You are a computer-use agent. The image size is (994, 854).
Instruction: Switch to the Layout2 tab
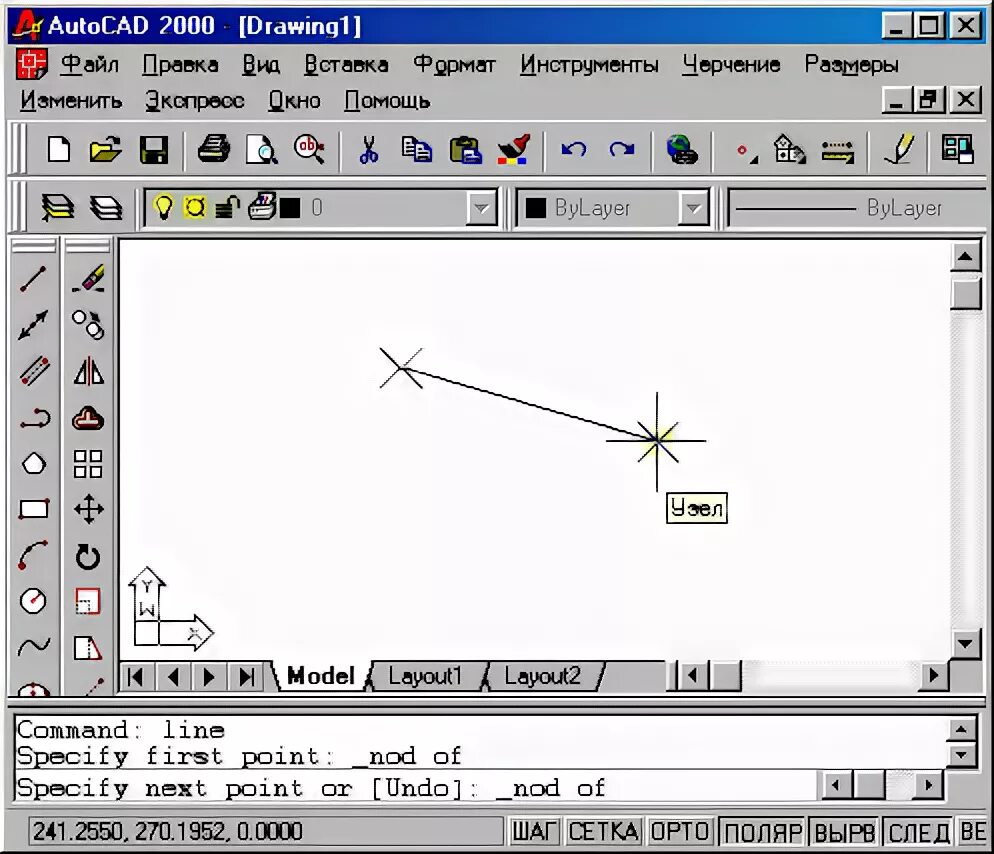coord(543,676)
